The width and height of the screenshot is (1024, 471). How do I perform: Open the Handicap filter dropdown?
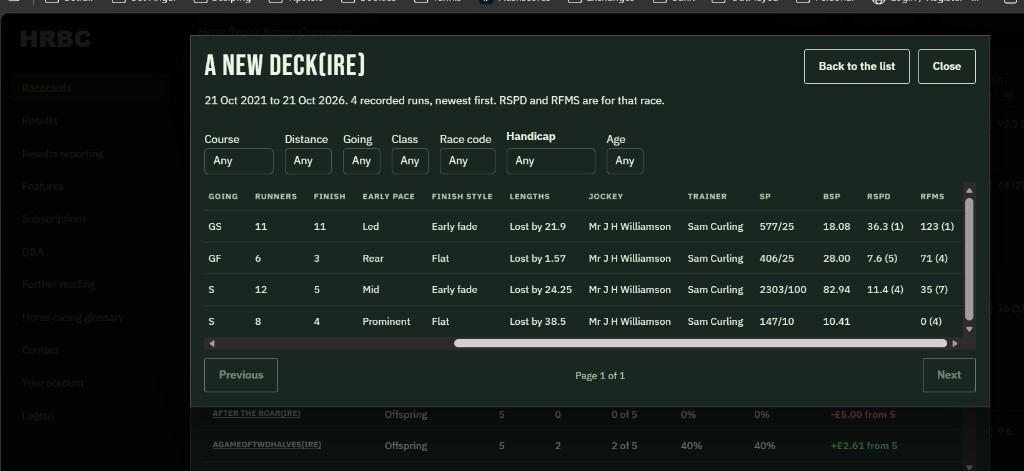click(551, 161)
